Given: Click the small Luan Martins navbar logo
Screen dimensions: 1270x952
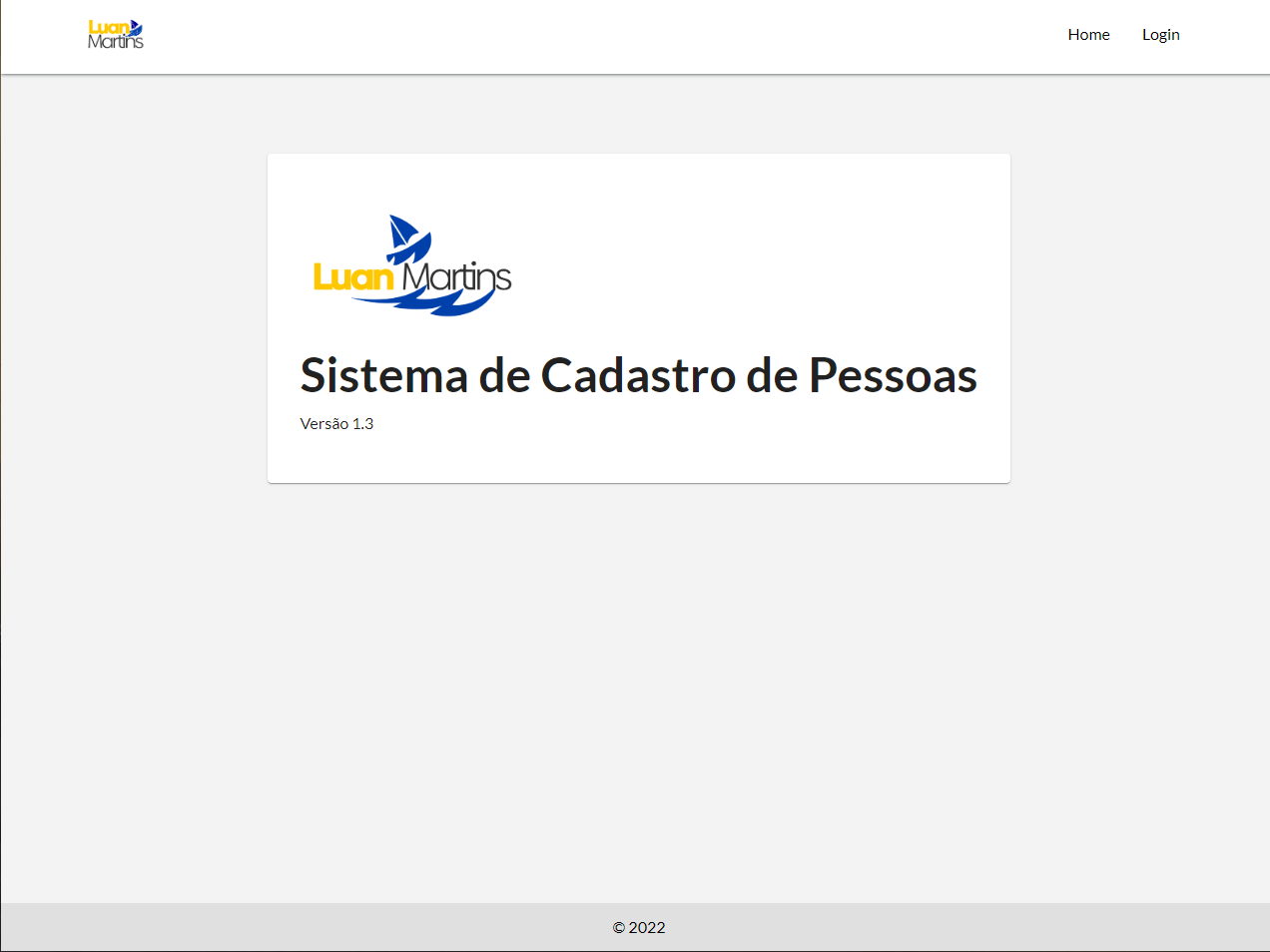Looking at the screenshot, I should pos(116,35).
